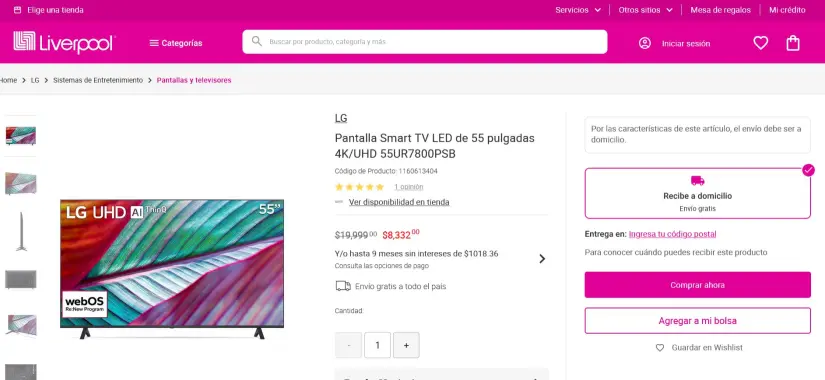Viewport: 825px width, 380px height.
Task: Click the user account icon beside Iniciar sesión
Action: (x=645, y=43)
